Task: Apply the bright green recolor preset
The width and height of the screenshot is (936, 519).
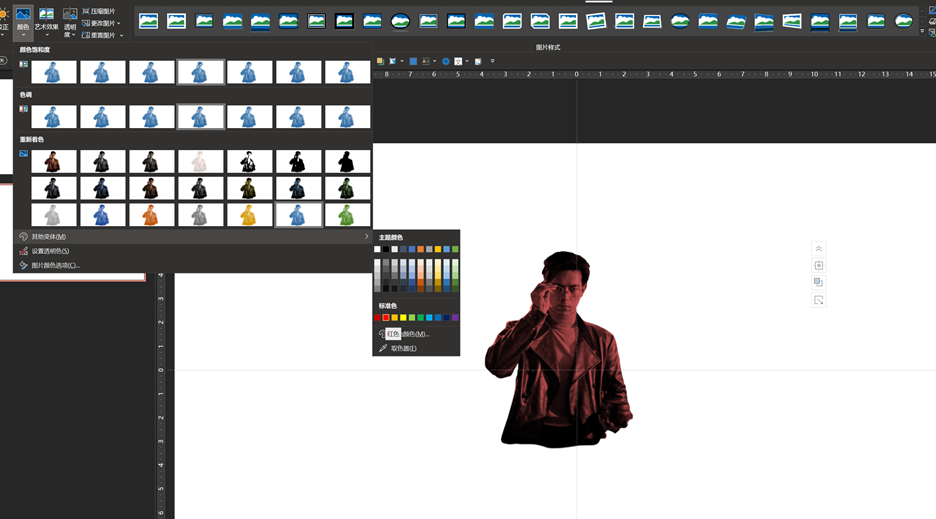Action: (x=347, y=215)
